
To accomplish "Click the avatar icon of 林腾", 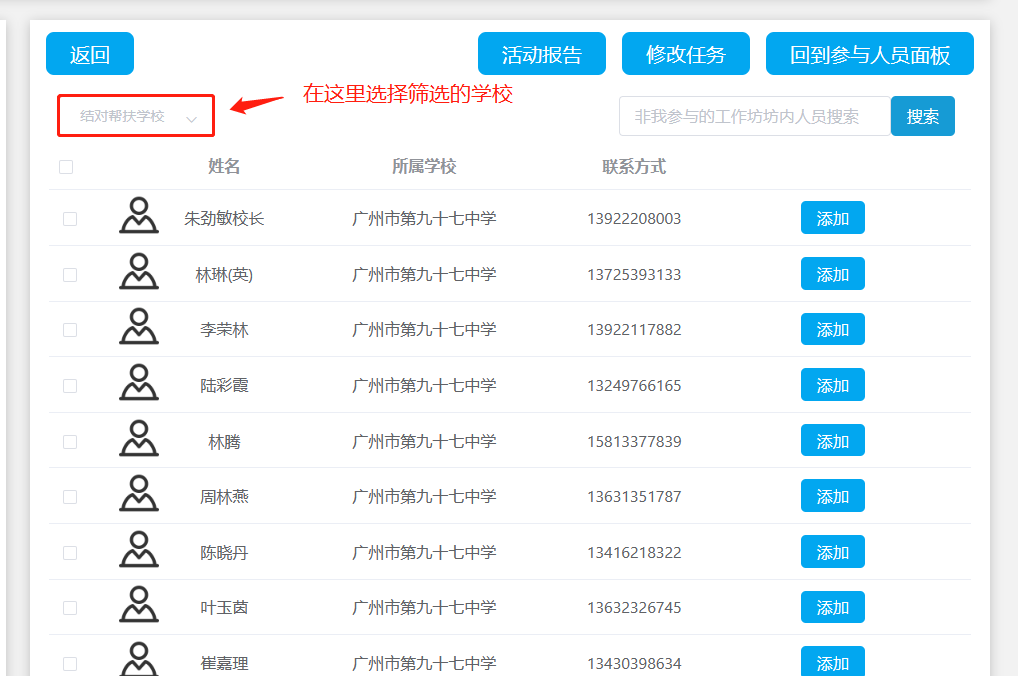I will pos(139,438).
